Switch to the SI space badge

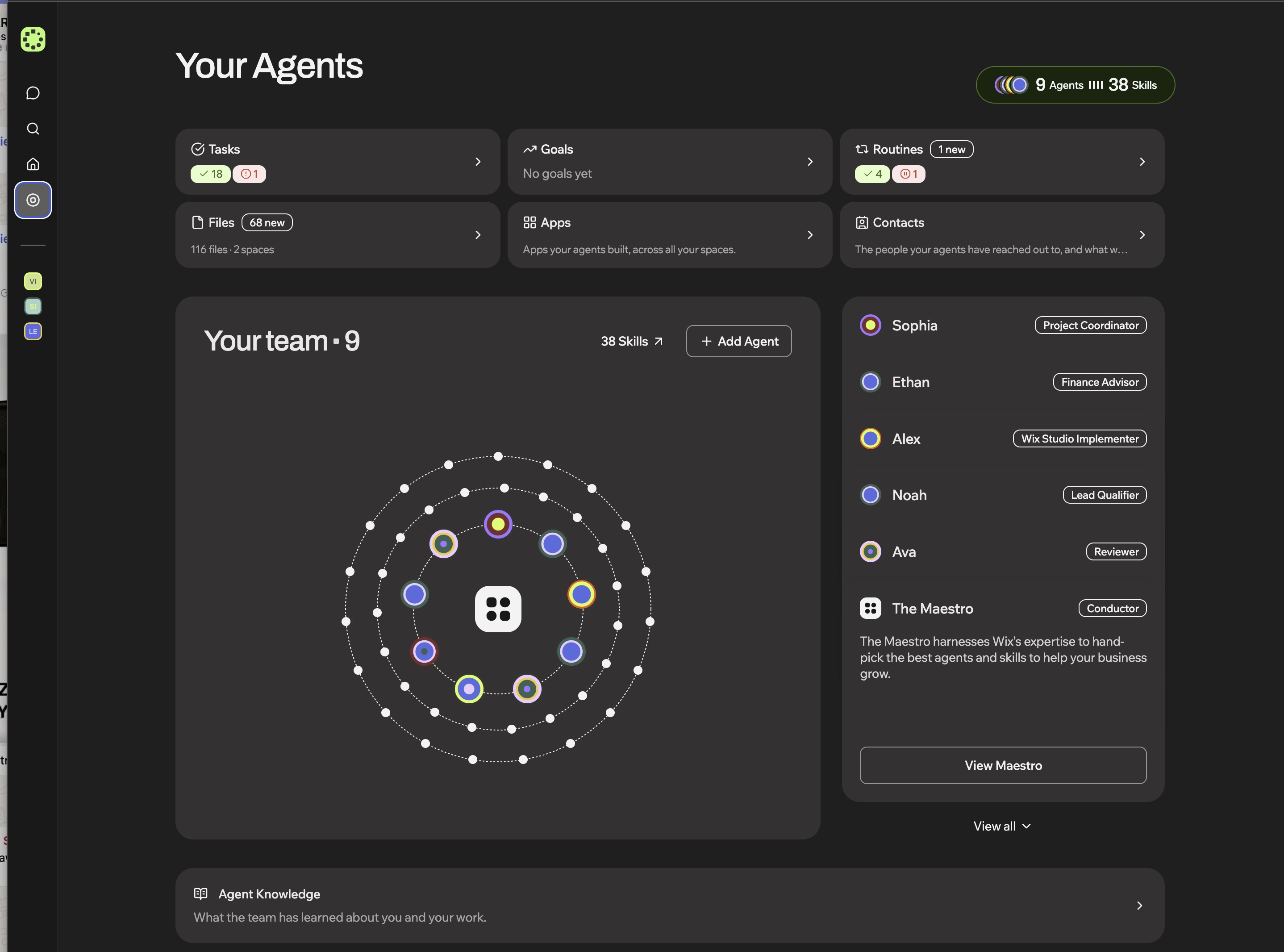[33, 306]
